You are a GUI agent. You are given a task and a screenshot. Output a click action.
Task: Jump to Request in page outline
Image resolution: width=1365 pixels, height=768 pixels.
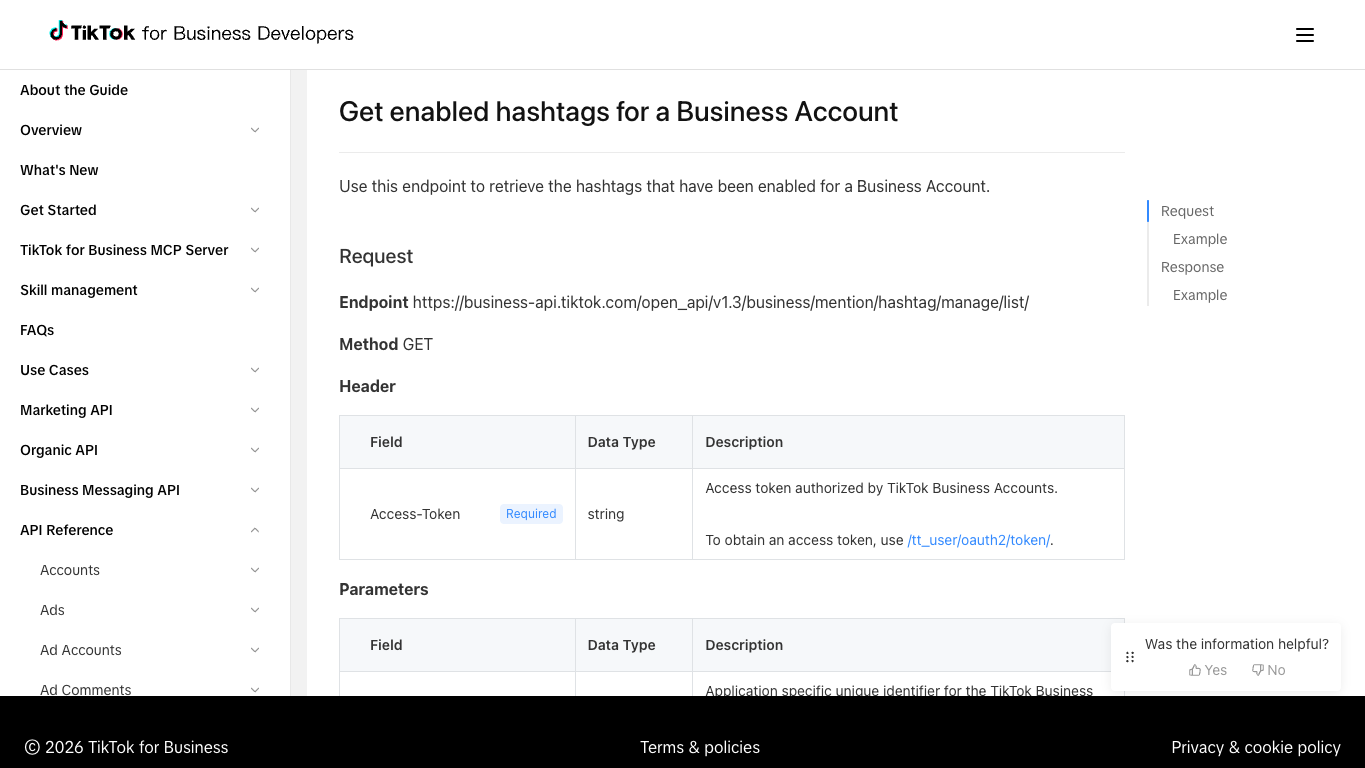click(x=1187, y=211)
